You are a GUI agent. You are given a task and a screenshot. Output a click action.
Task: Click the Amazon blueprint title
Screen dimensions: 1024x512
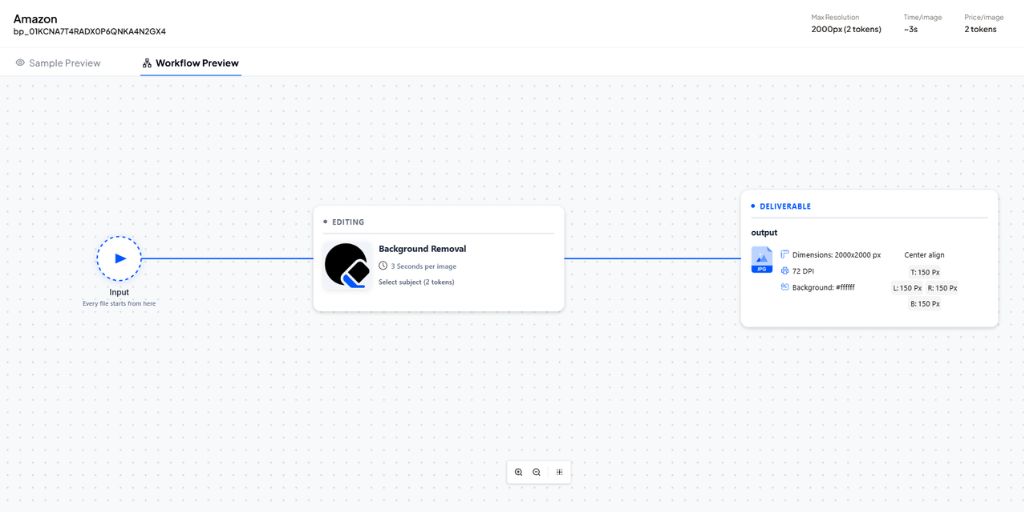(35, 19)
